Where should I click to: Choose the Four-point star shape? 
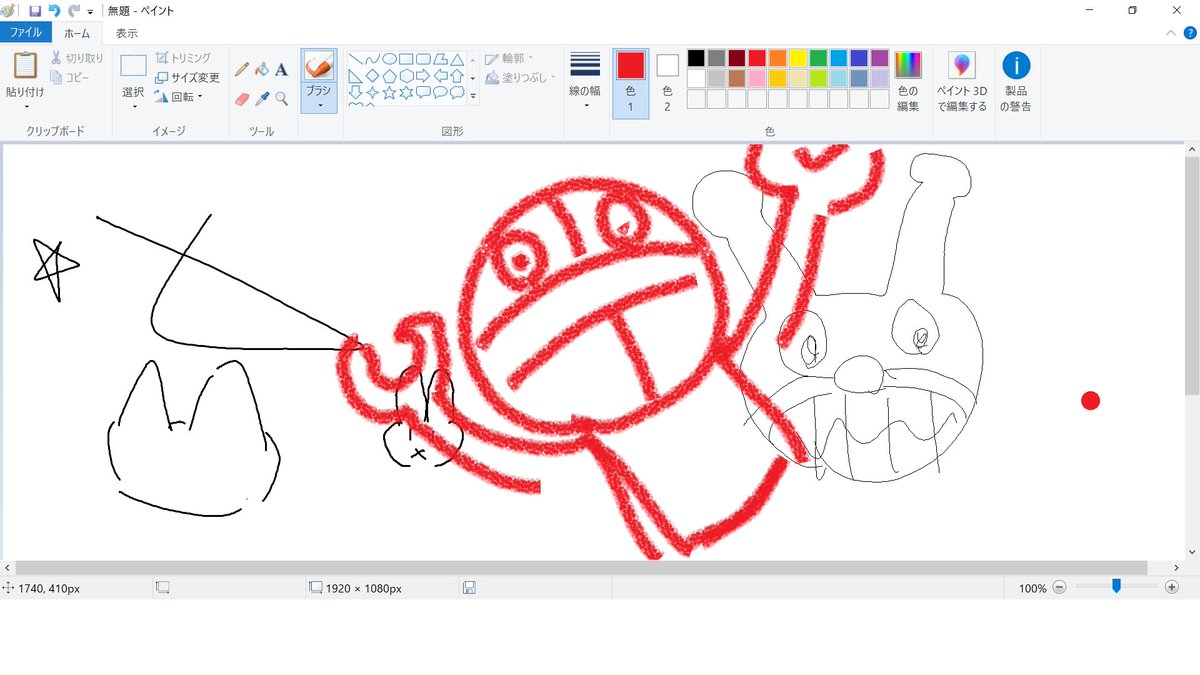(372, 93)
